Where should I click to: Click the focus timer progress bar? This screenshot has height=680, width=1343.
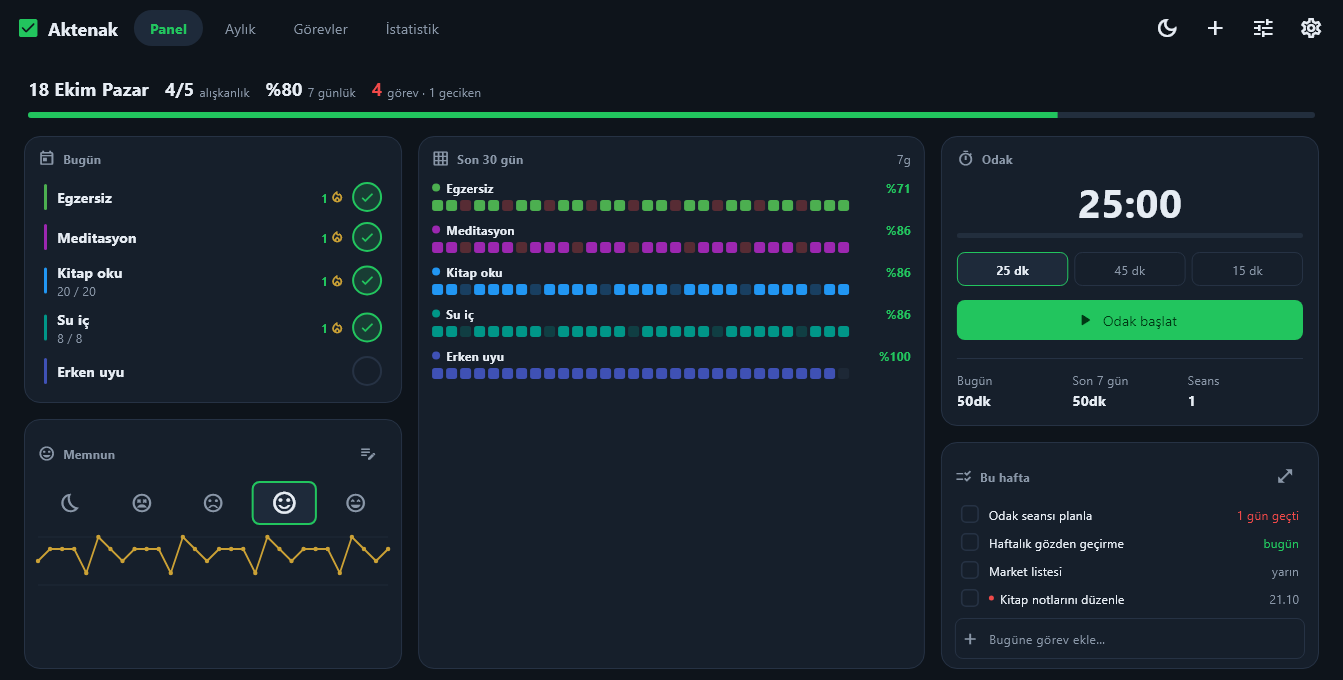1130,235
